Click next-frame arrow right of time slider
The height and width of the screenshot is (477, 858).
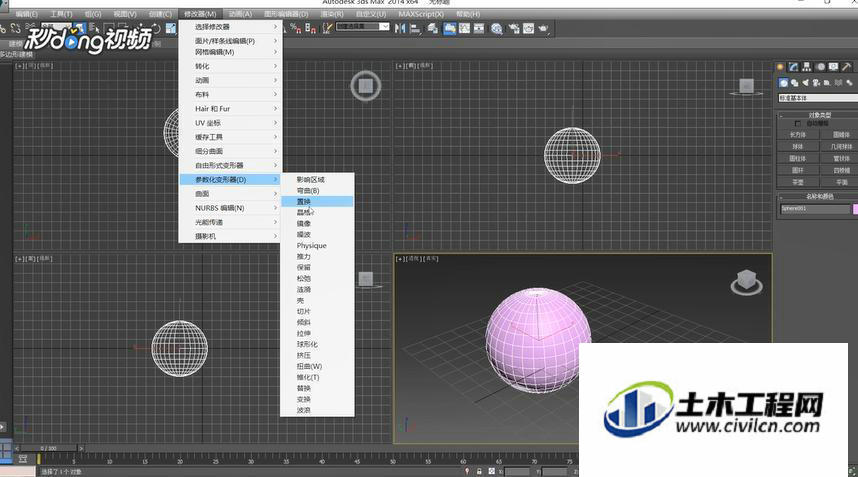click(x=81, y=448)
